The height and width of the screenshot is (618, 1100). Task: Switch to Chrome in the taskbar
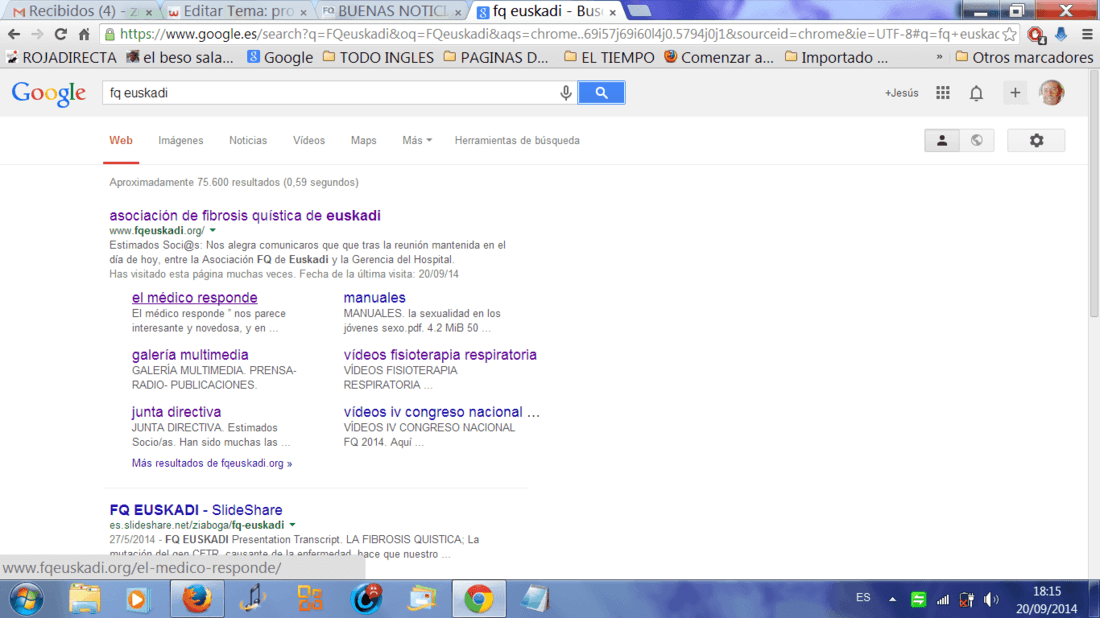478,599
